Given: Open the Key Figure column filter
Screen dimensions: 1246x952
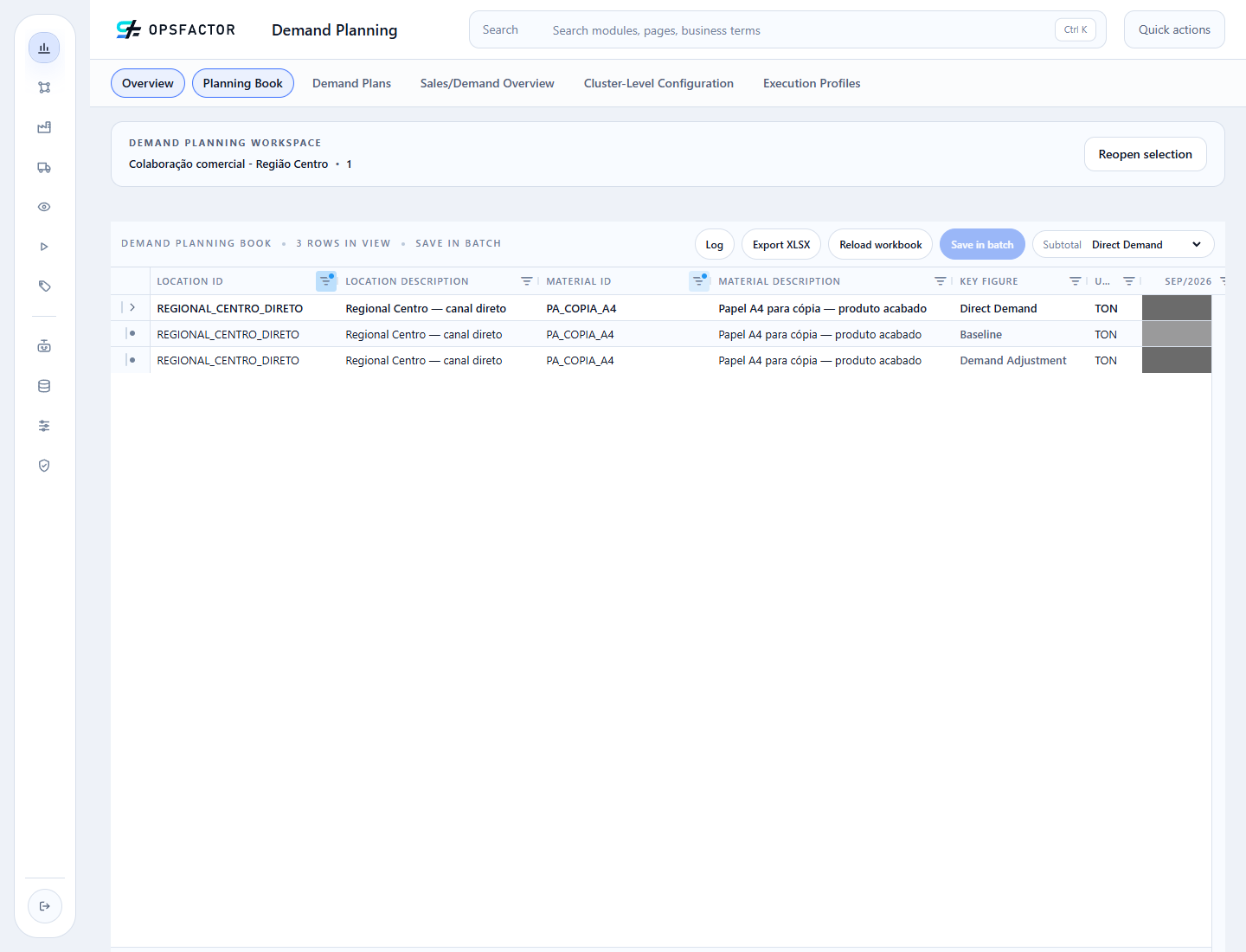Looking at the screenshot, I should (x=1076, y=281).
